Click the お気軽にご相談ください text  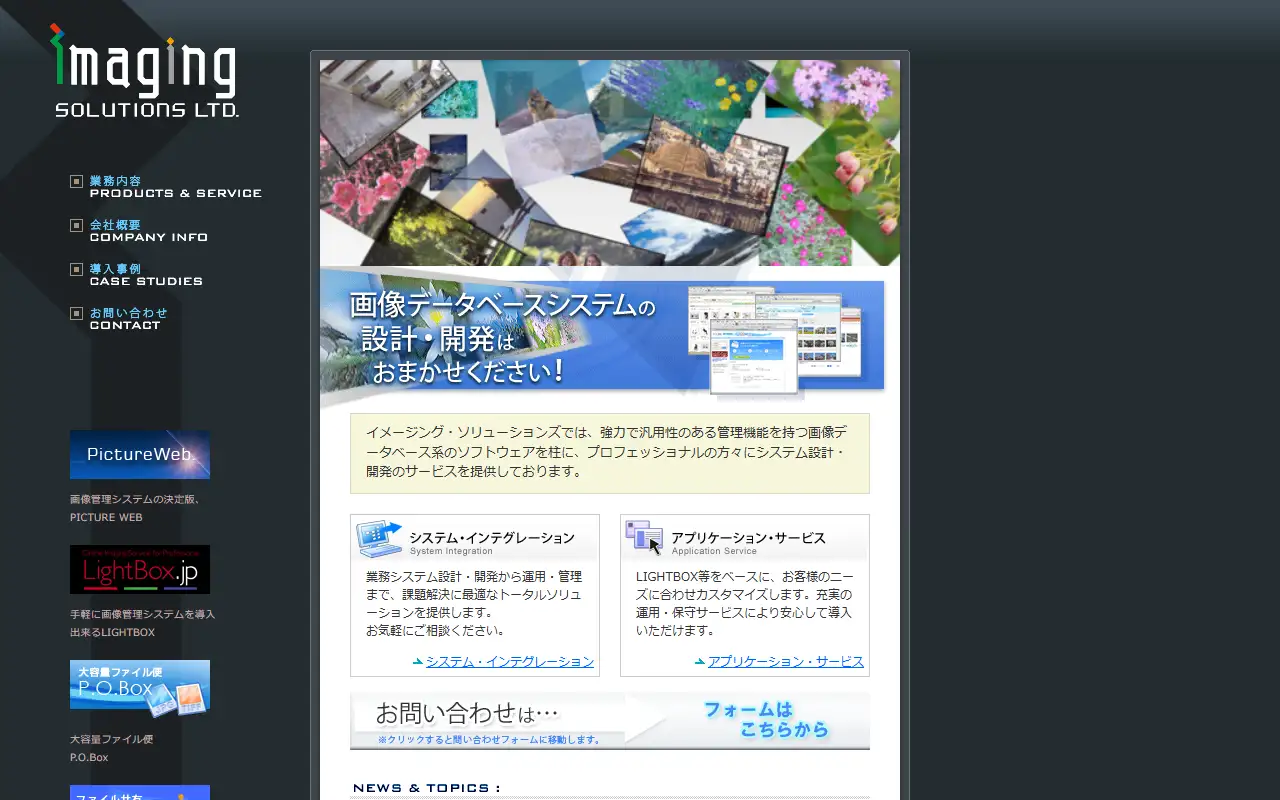[x=435, y=631]
